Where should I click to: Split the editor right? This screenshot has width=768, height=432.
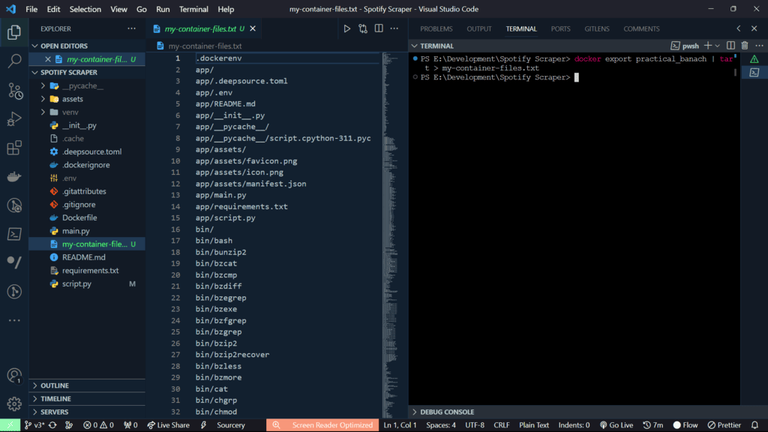(x=379, y=29)
